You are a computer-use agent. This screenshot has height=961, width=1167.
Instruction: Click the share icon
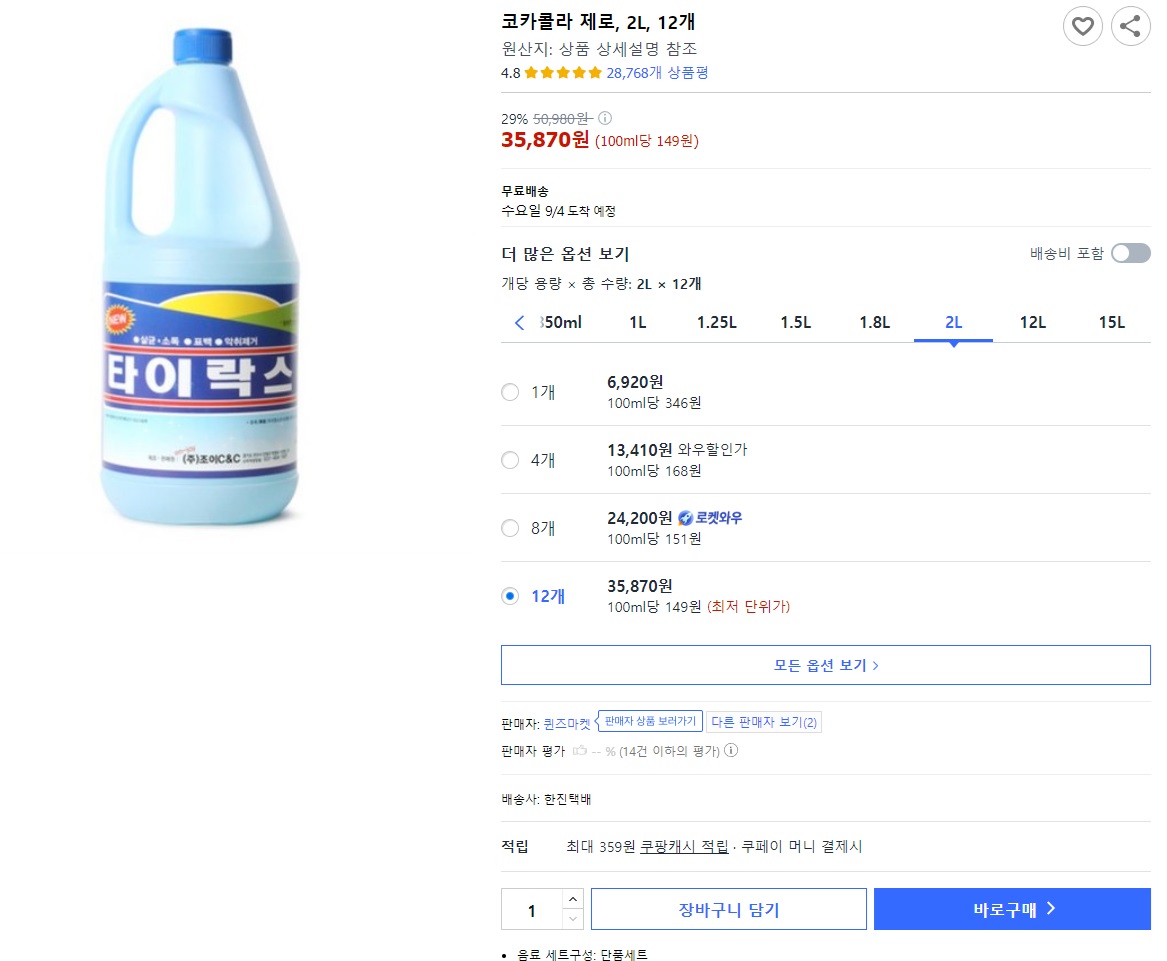pos(1130,26)
